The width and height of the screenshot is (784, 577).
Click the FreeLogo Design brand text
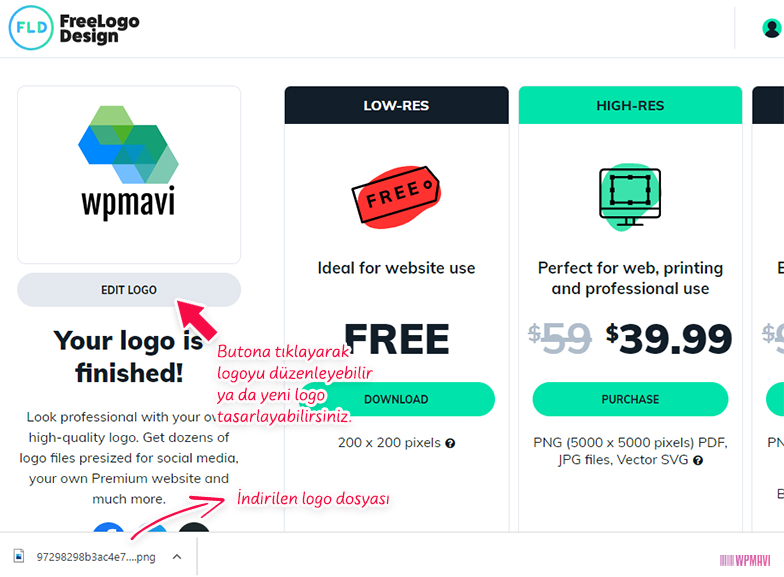pyautogui.click(x=99, y=28)
